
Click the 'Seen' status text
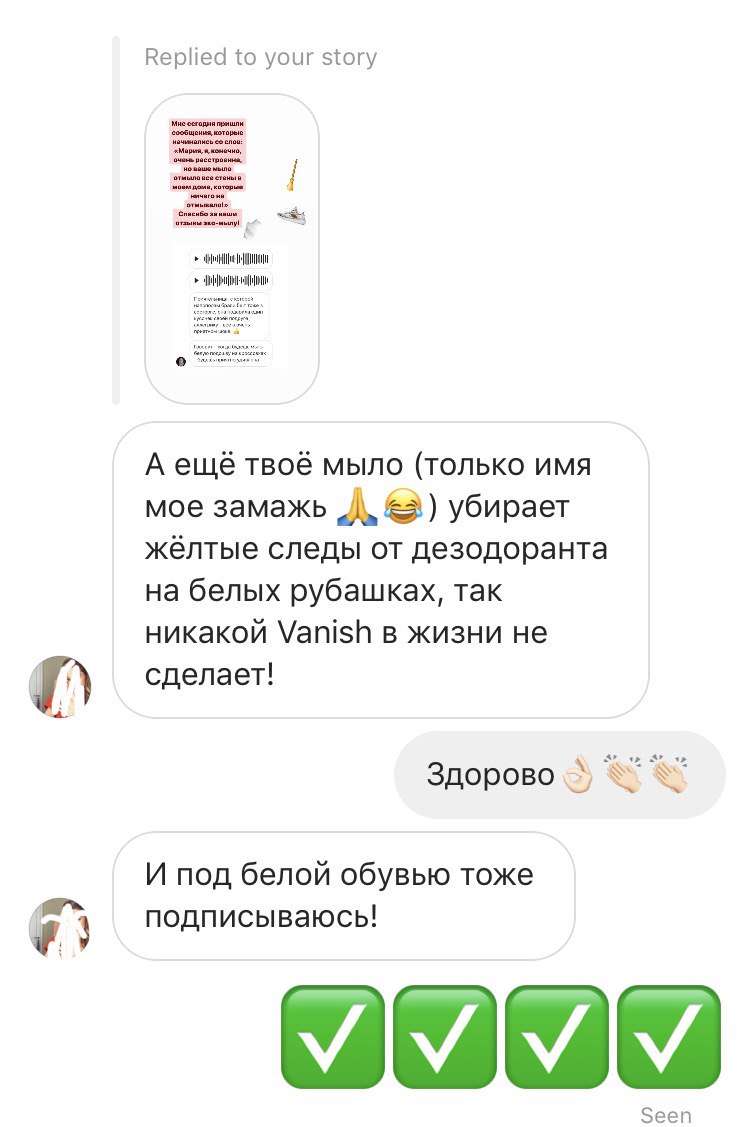(x=666, y=1115)
